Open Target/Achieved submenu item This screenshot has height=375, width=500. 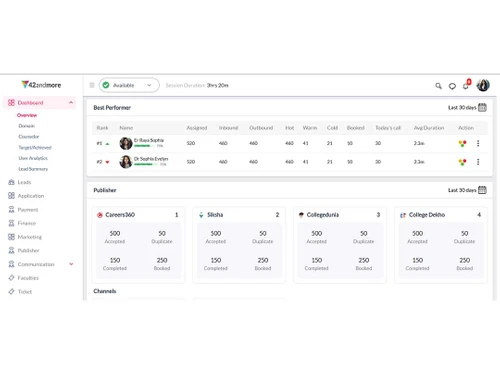(x=35, y=147)
